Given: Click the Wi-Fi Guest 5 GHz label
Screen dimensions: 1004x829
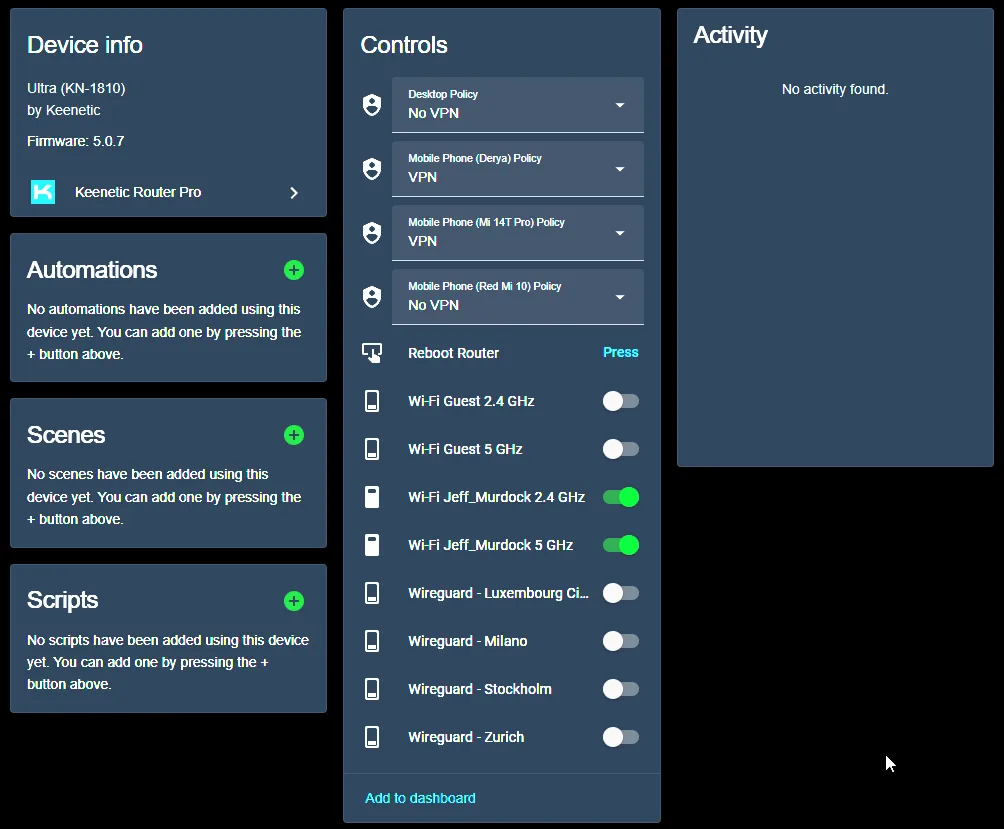Looking at the screenshot, I should click(466, 449).
